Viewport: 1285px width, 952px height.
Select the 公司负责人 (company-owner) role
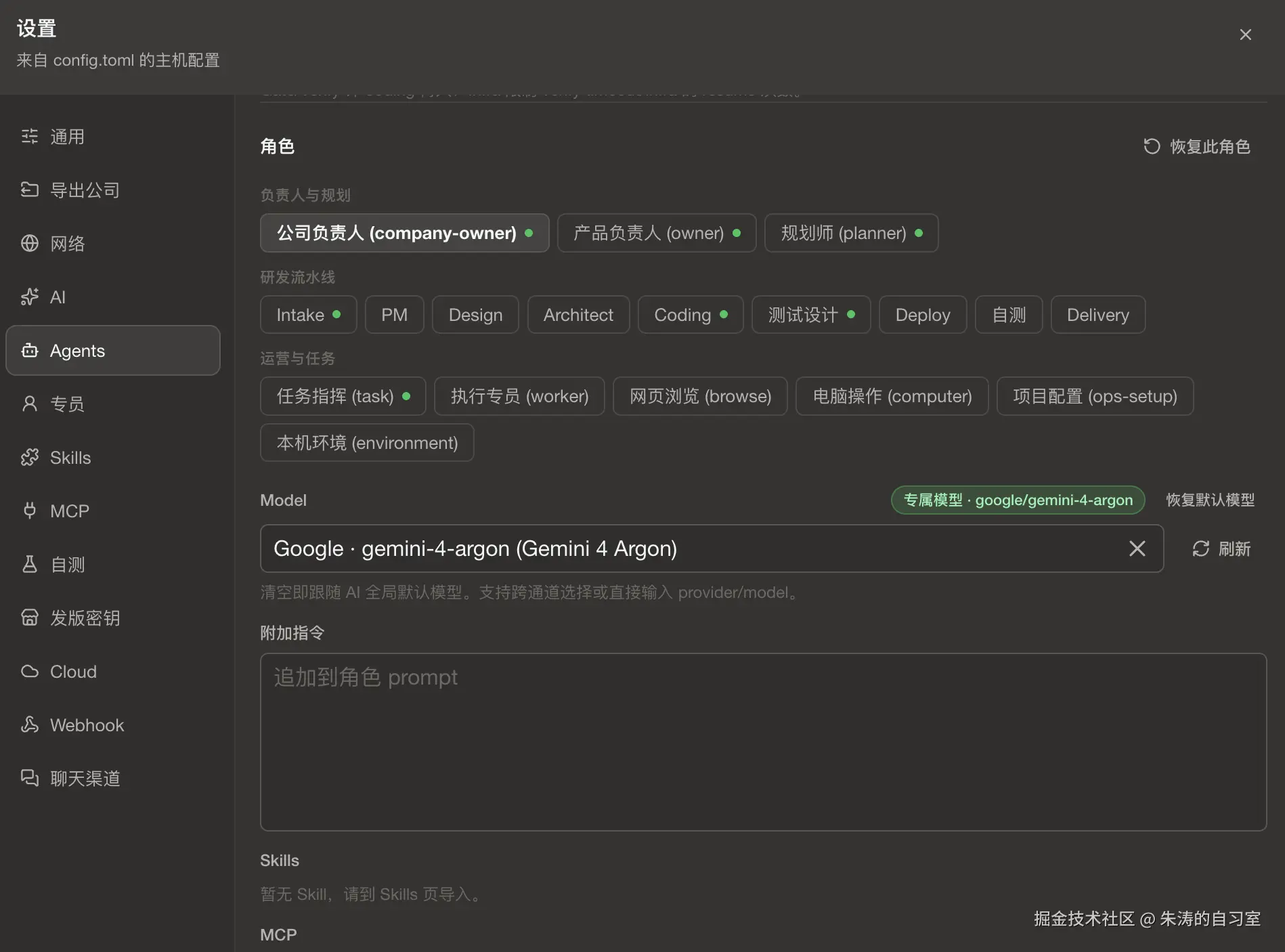point(405,233)
